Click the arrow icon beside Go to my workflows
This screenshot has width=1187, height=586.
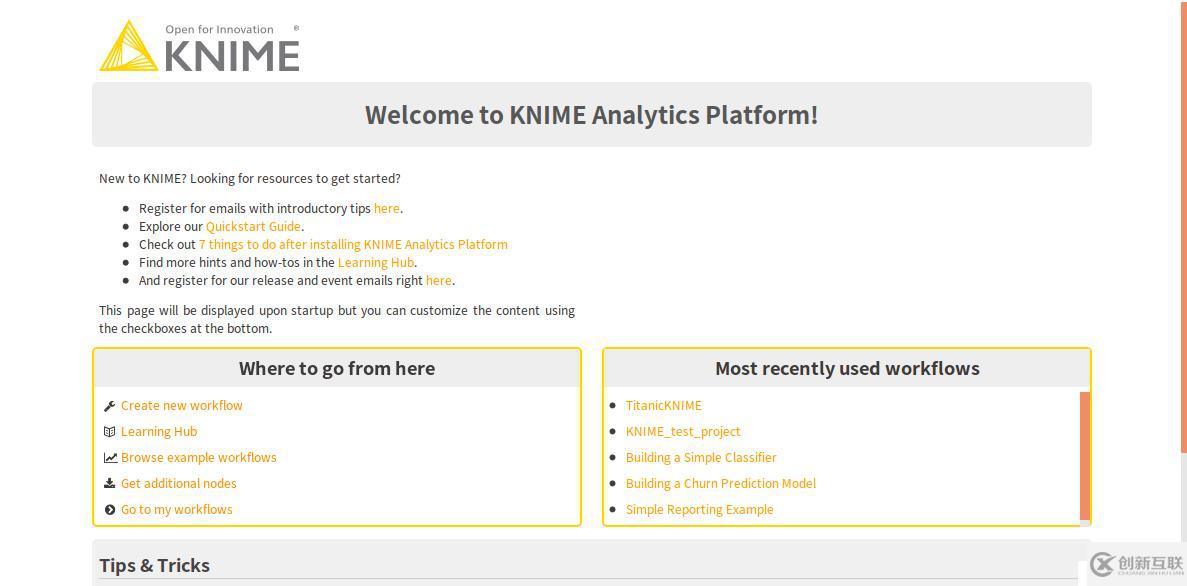109,510
